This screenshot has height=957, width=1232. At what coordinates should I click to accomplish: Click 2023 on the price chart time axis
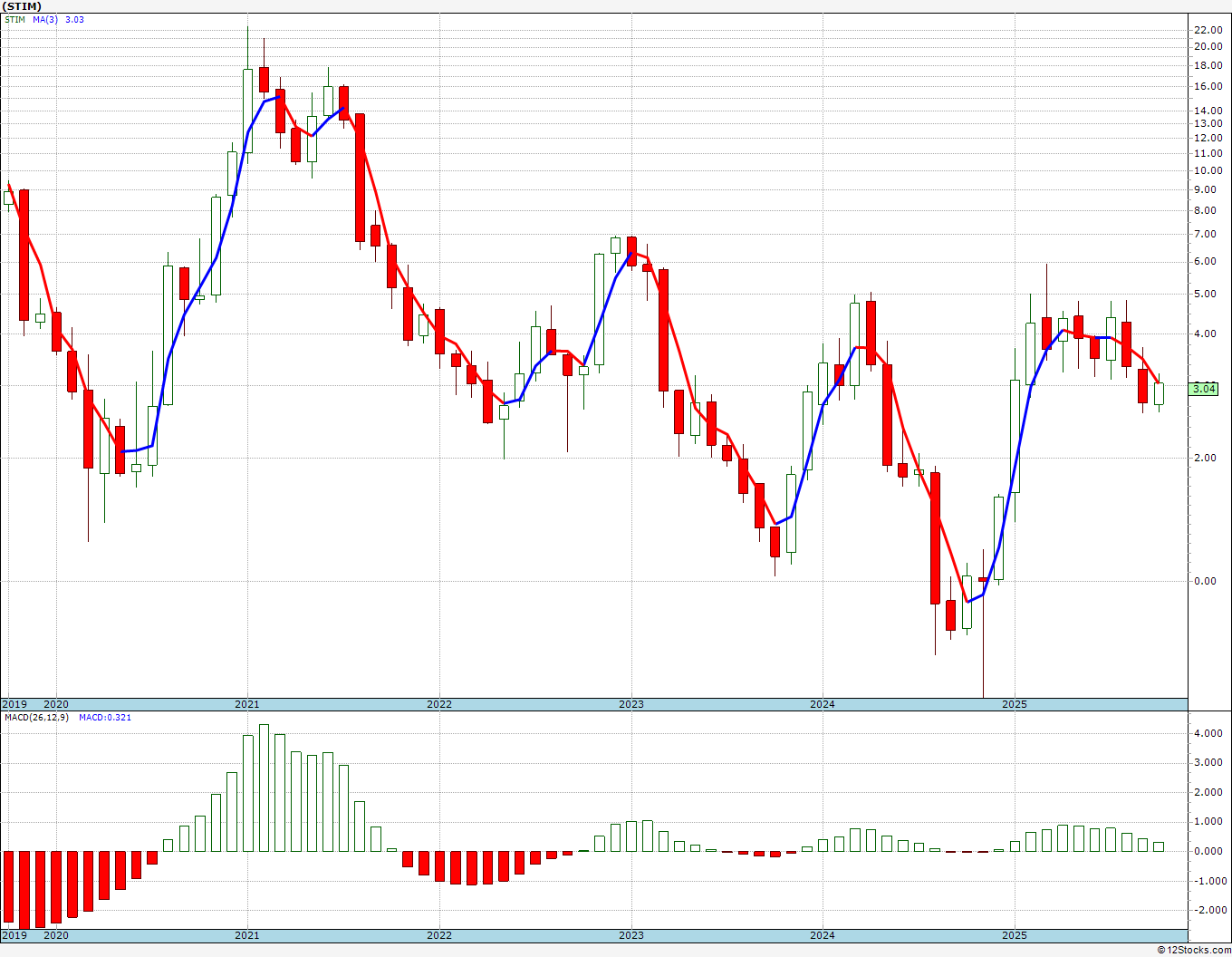point(631,704)
